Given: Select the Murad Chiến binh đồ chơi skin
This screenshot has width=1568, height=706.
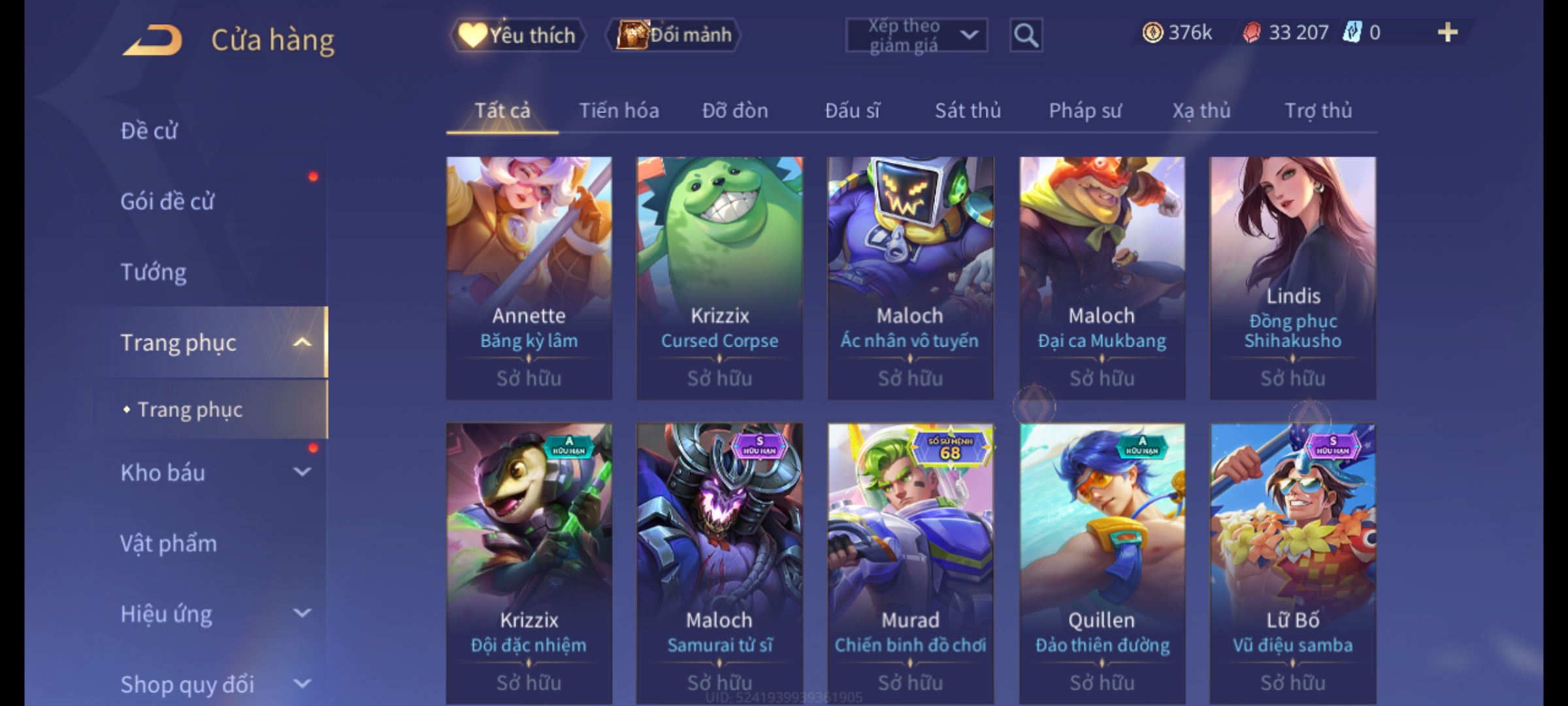Looking at the screenshot, I should (911, 562).
